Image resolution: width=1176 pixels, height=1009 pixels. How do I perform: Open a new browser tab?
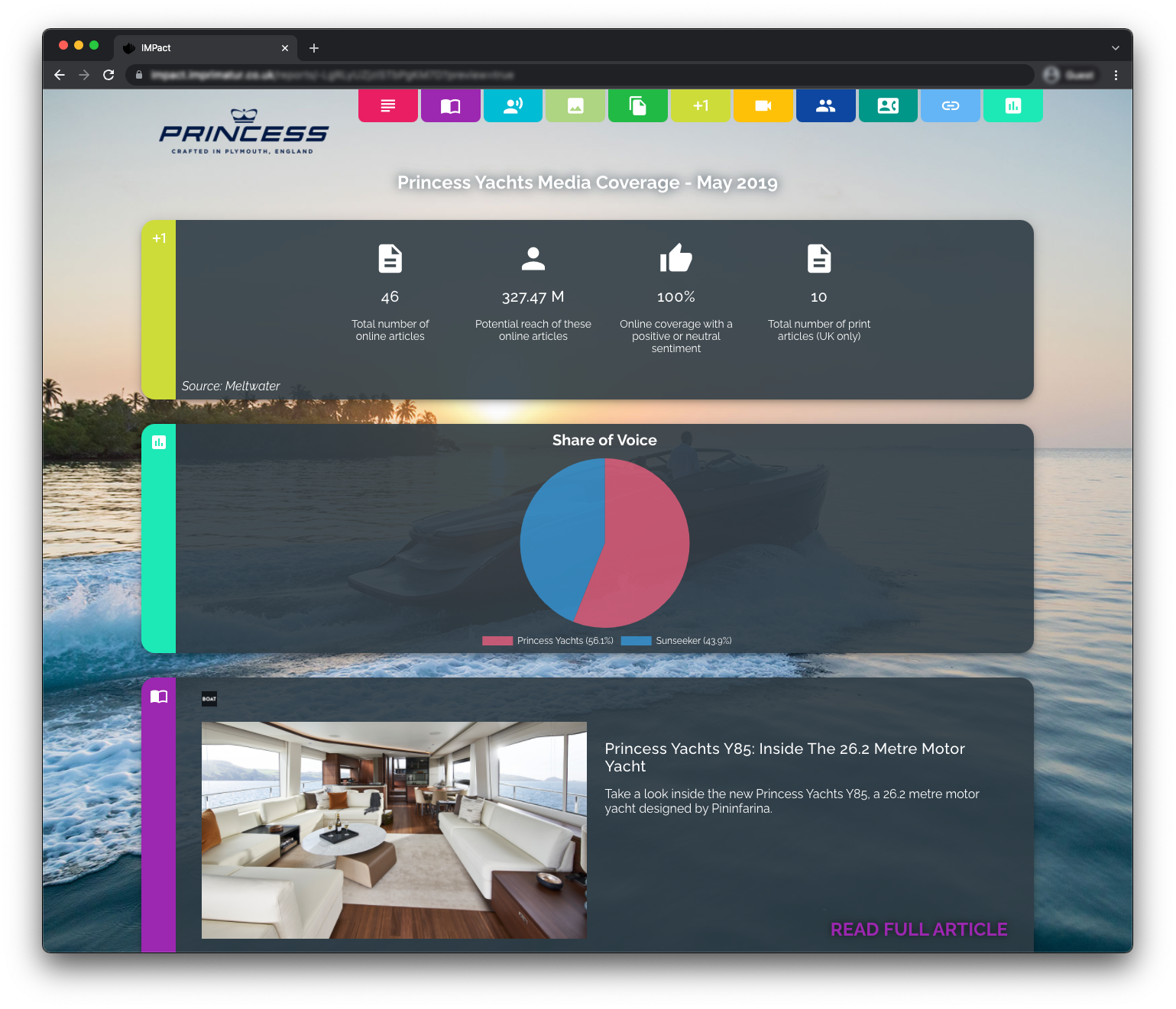314,48
